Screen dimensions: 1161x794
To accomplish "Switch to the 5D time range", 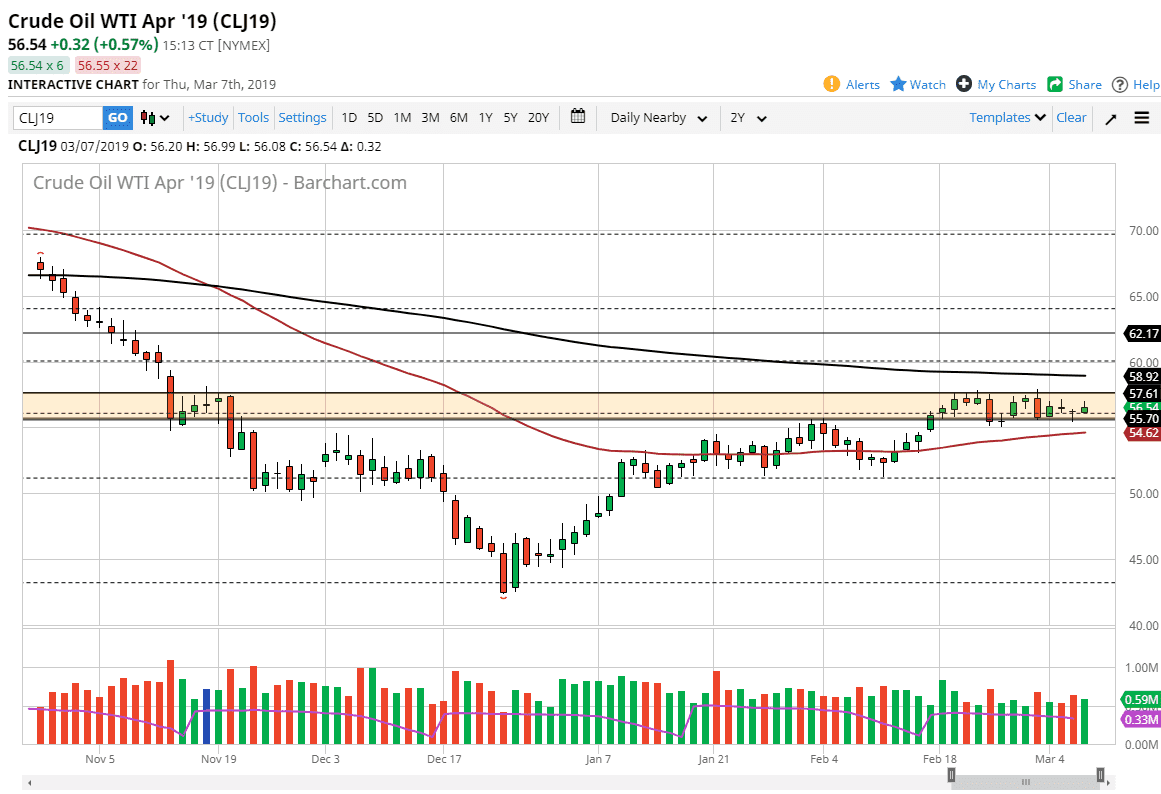I will pos(375,117).
